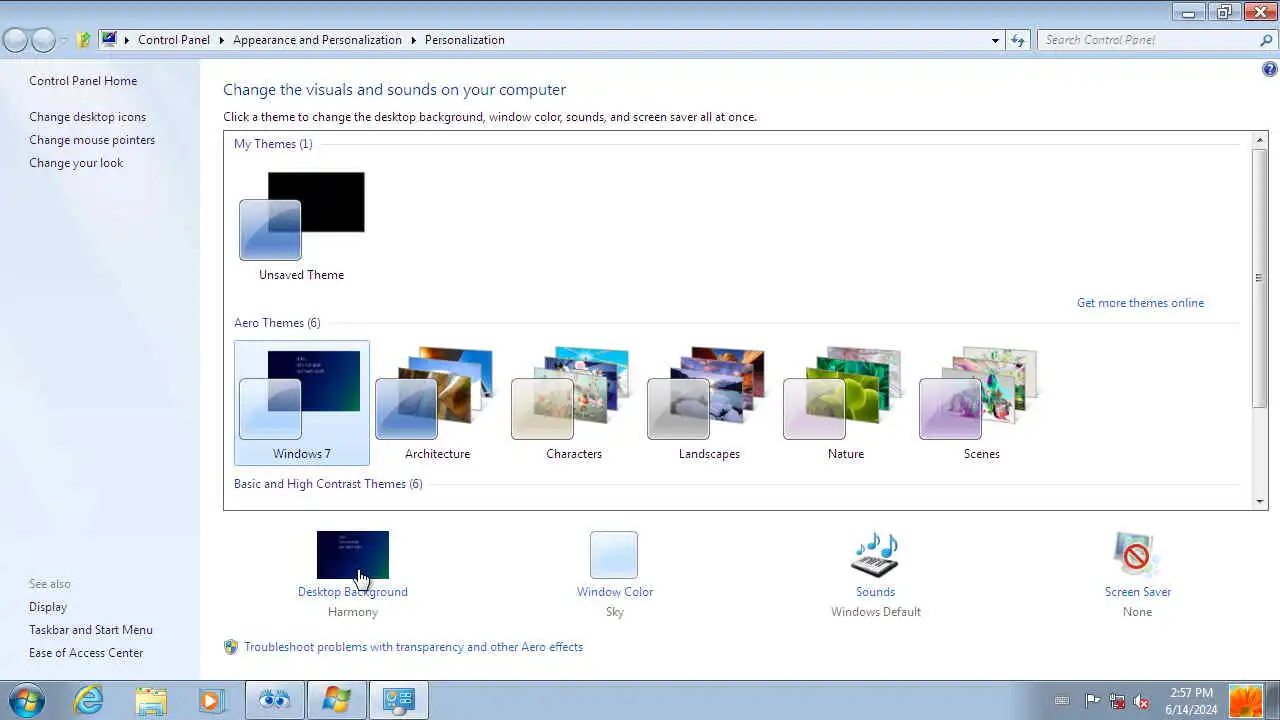Image resolution: width=1280 pixels, height=720 pixels.
Task: Click the My Themes (1) heading
Action: coord(273,144)
